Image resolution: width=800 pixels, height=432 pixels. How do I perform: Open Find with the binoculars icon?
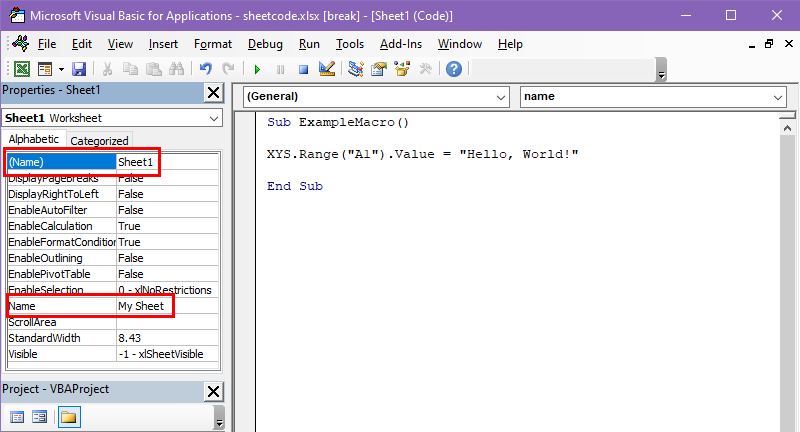tap(177, 69)
